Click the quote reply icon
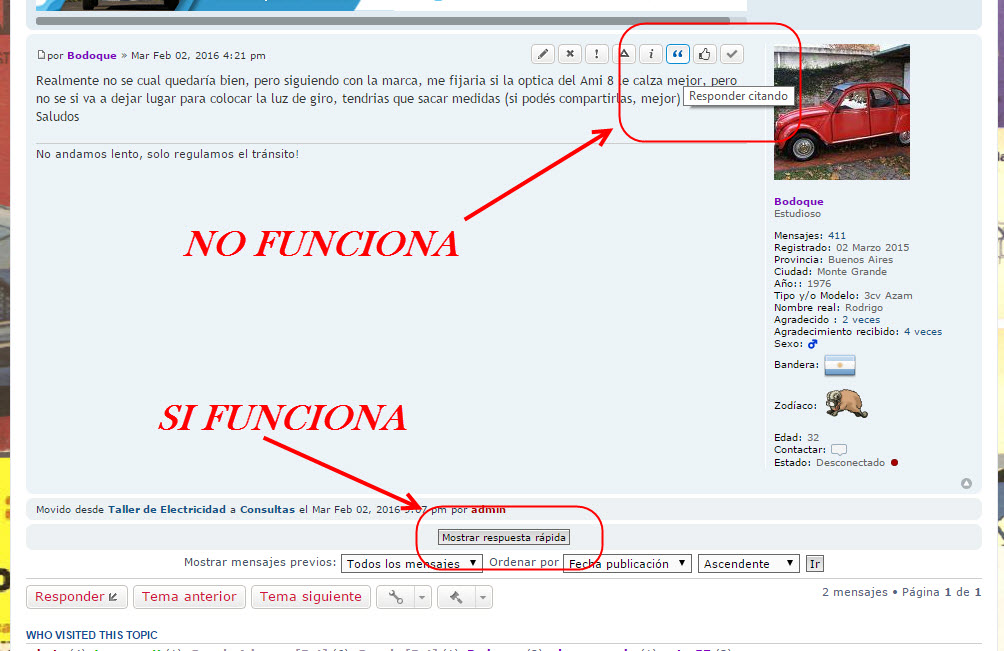This screenshot has height=651, width=1004. click(x=677, y=54)
